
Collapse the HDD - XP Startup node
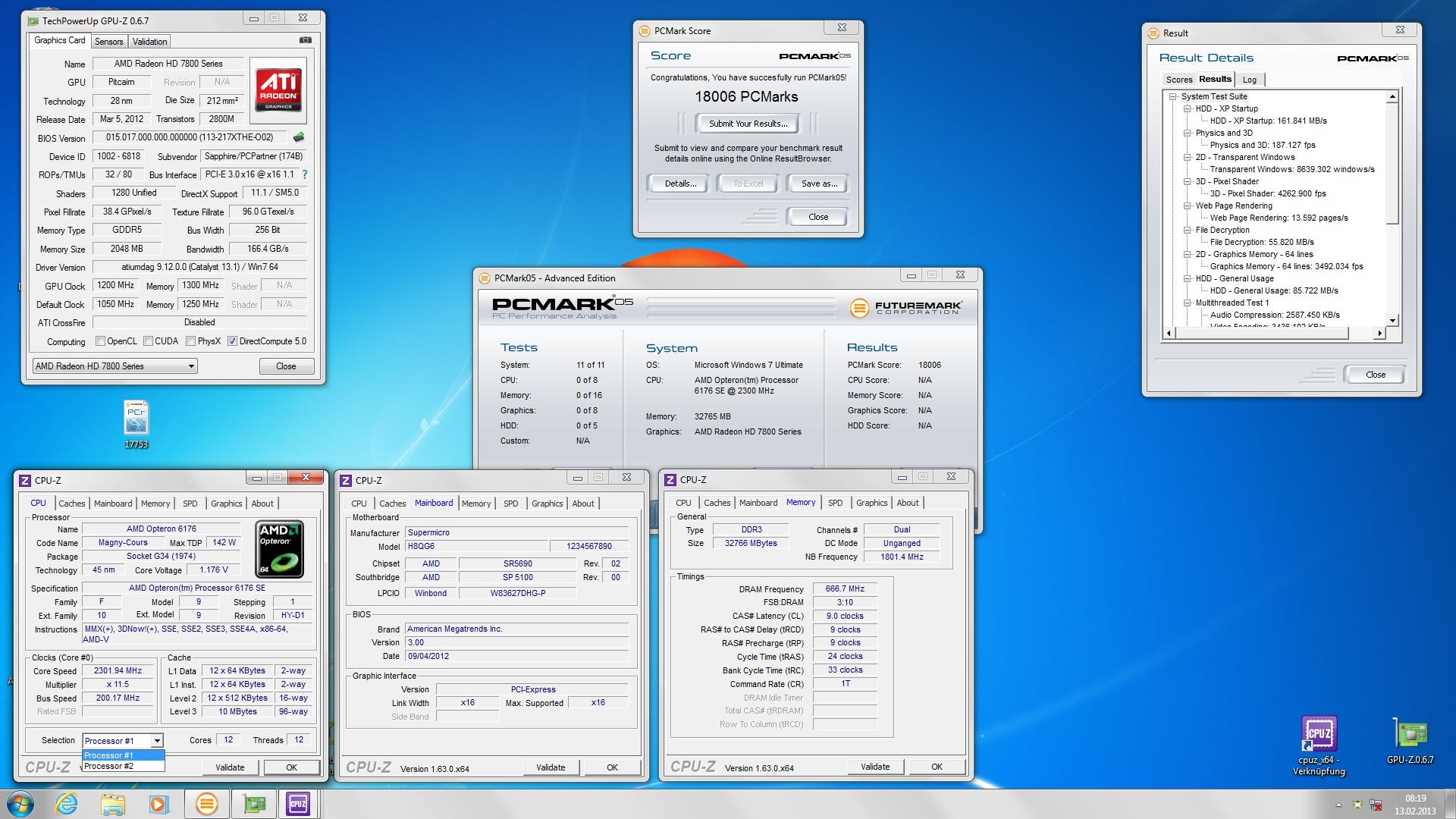[x=1188, y=109]
